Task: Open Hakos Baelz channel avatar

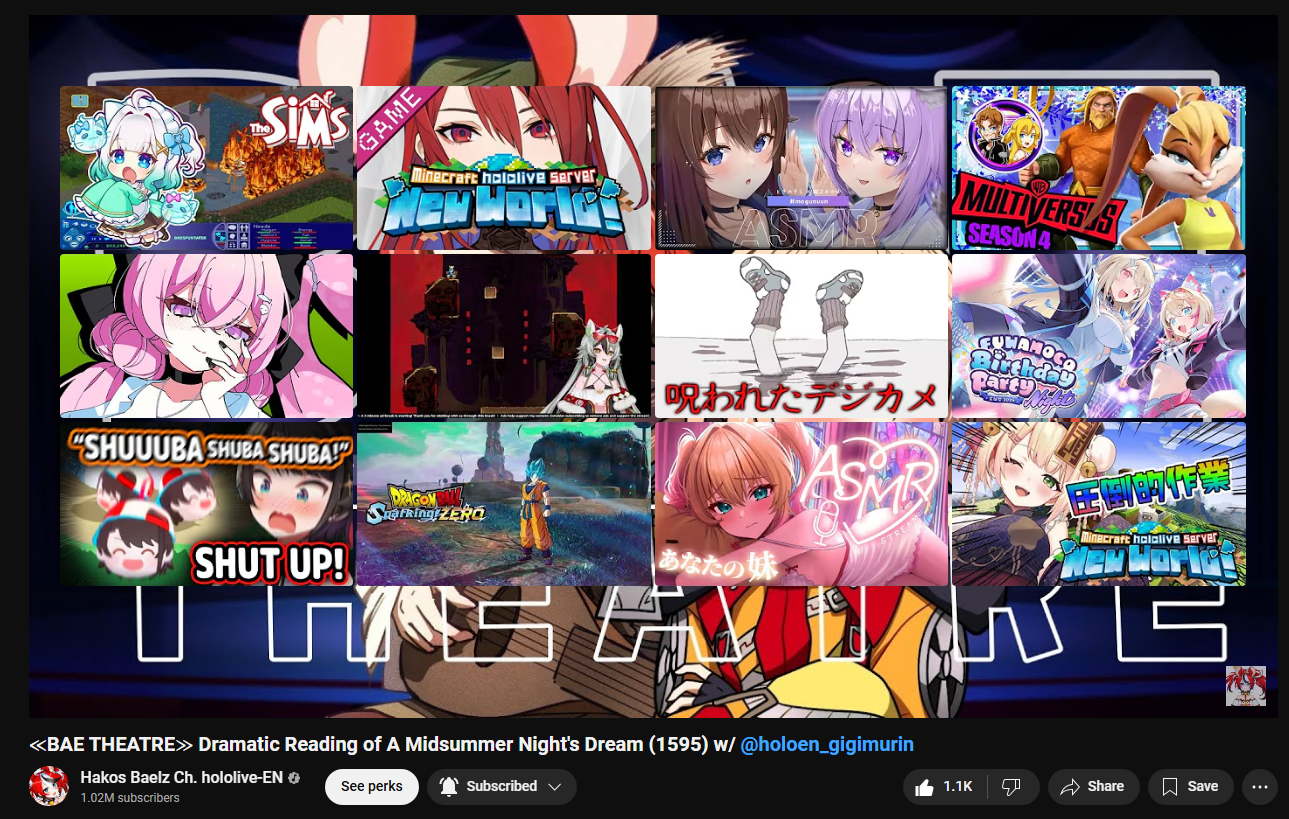Action: pyautogui.click(x=49, y=787)
